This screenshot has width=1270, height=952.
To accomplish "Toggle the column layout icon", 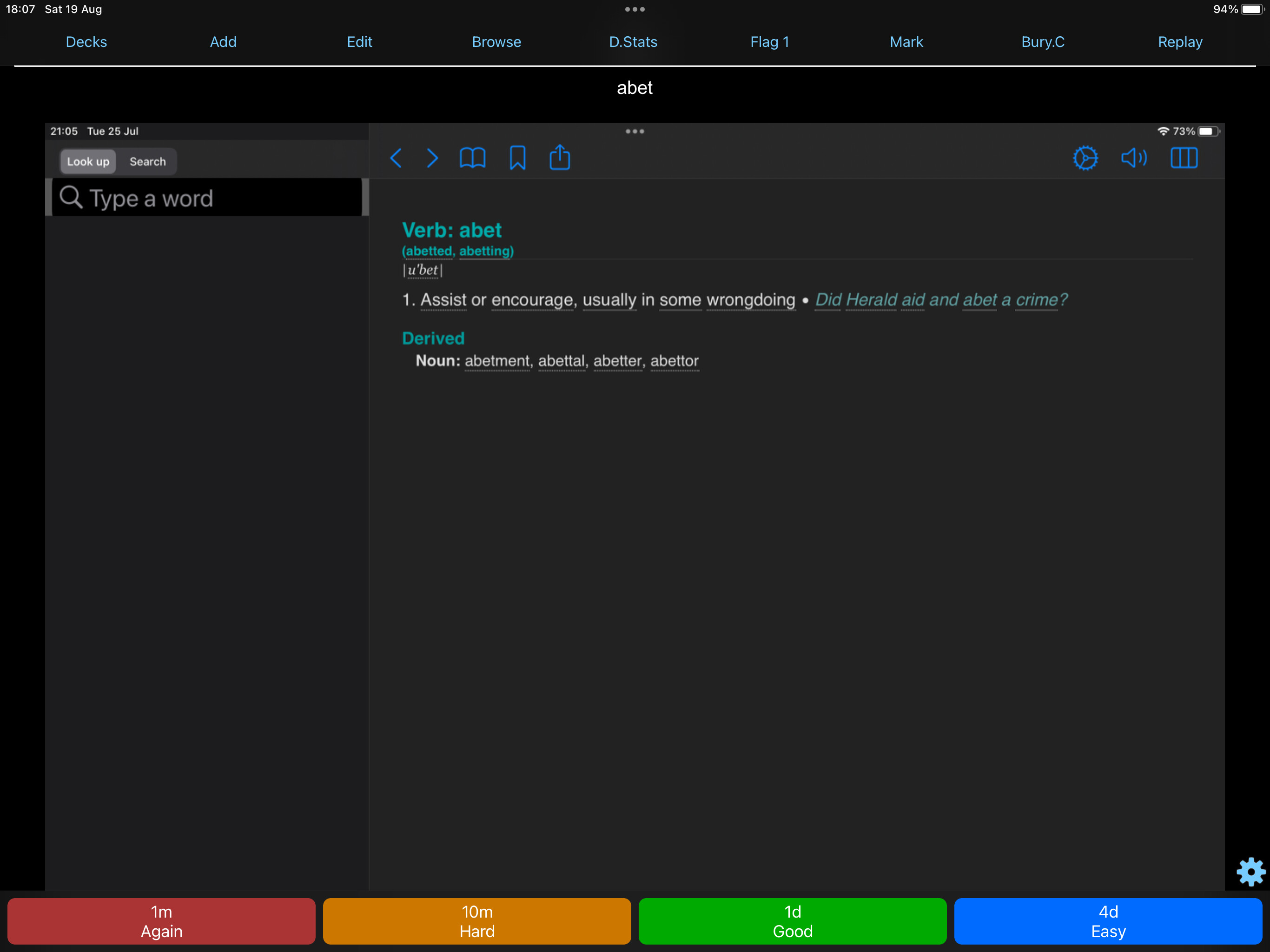I will [1184, 158].
